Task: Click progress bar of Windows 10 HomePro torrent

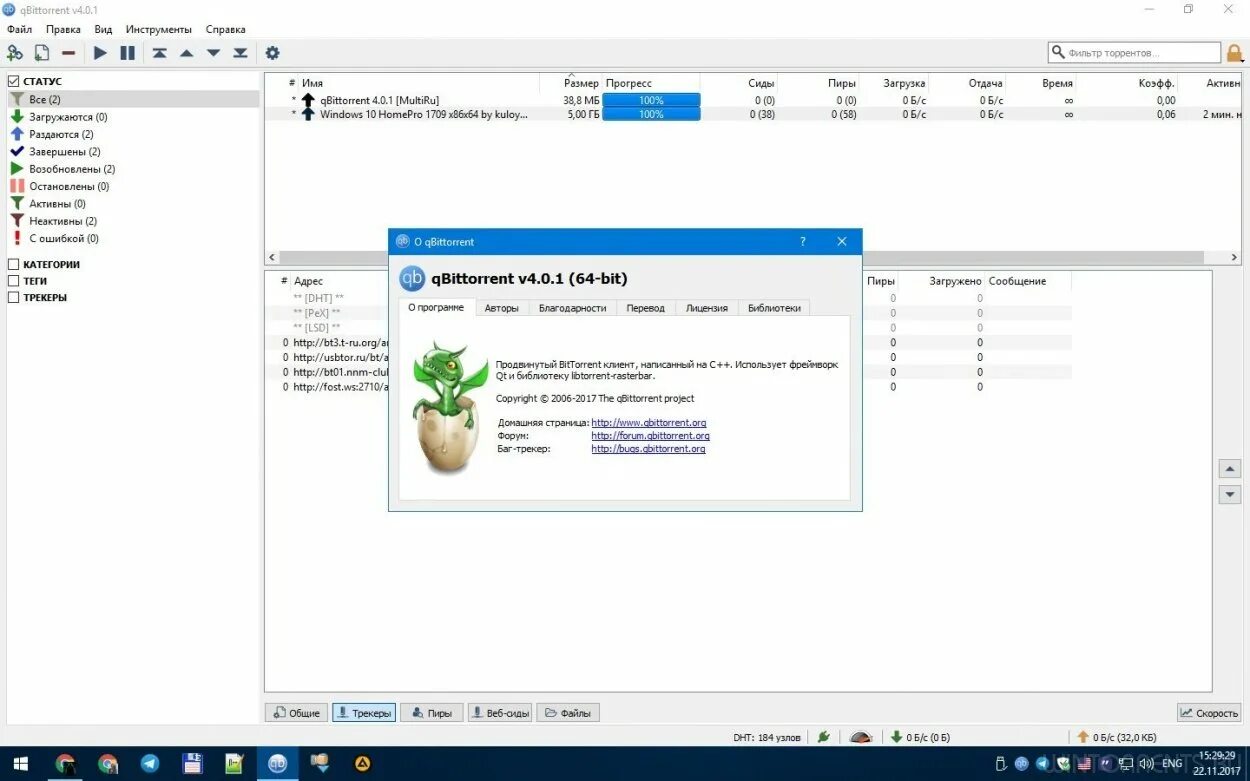Action: (x=651, y=114)
